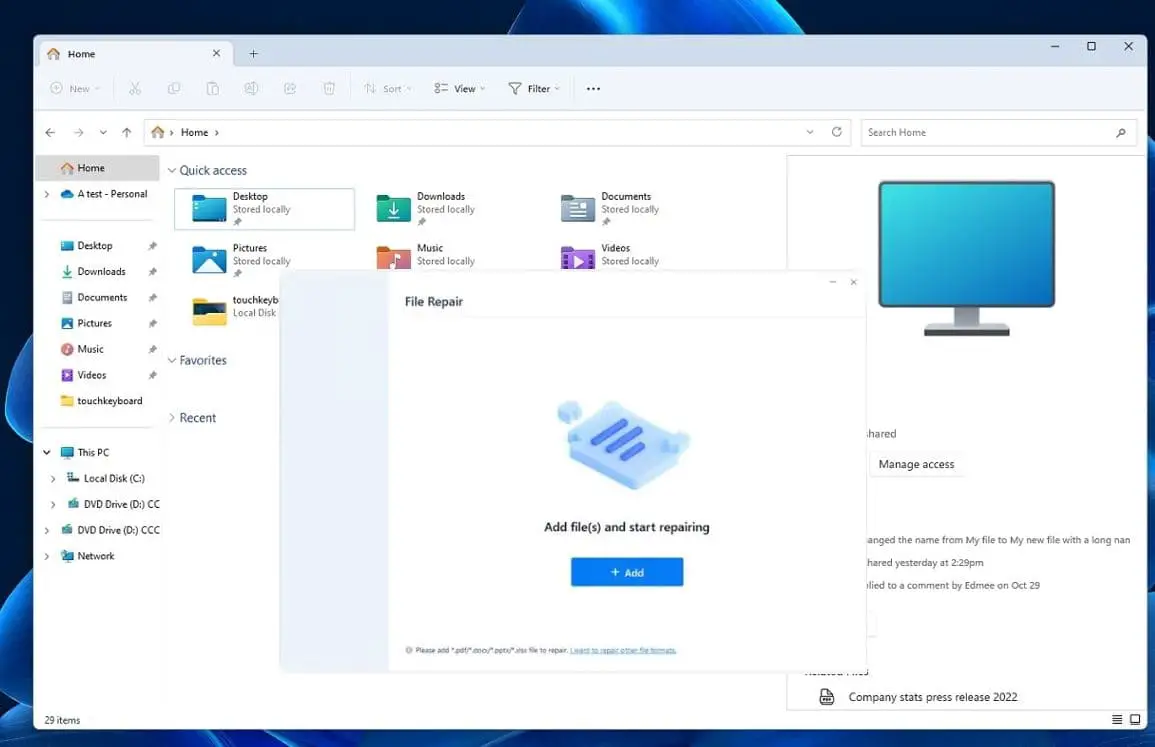Collapse the Favorites section
This screenshot has width=1155, height=747.
pos(172,360)
